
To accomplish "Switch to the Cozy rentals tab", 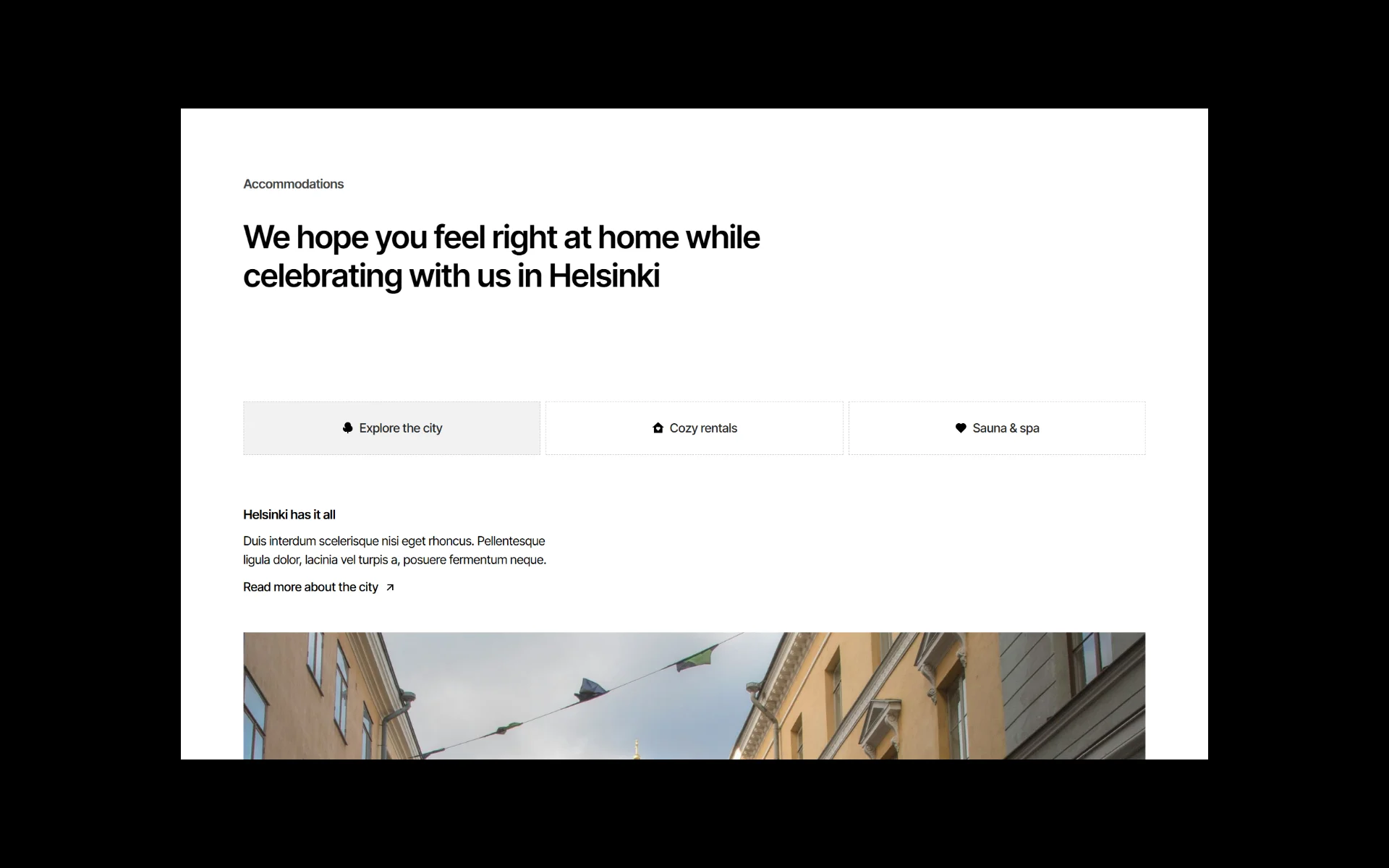I will (x=694, y=428).
